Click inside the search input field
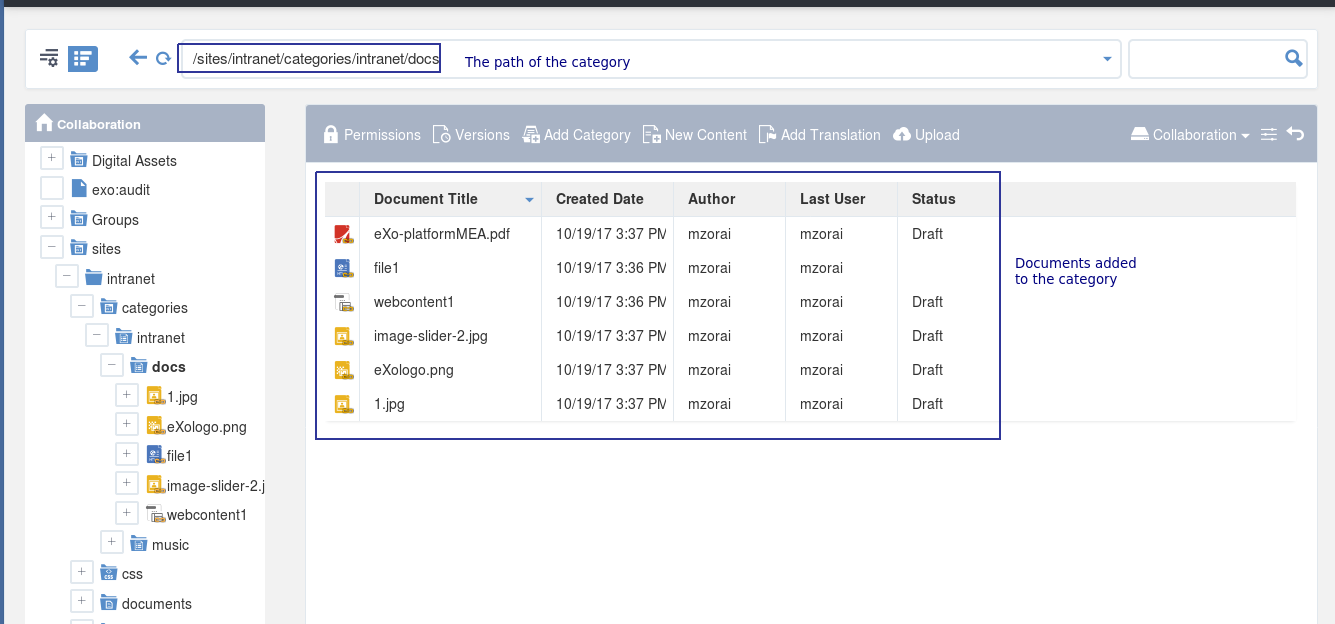 point(1207,59)
